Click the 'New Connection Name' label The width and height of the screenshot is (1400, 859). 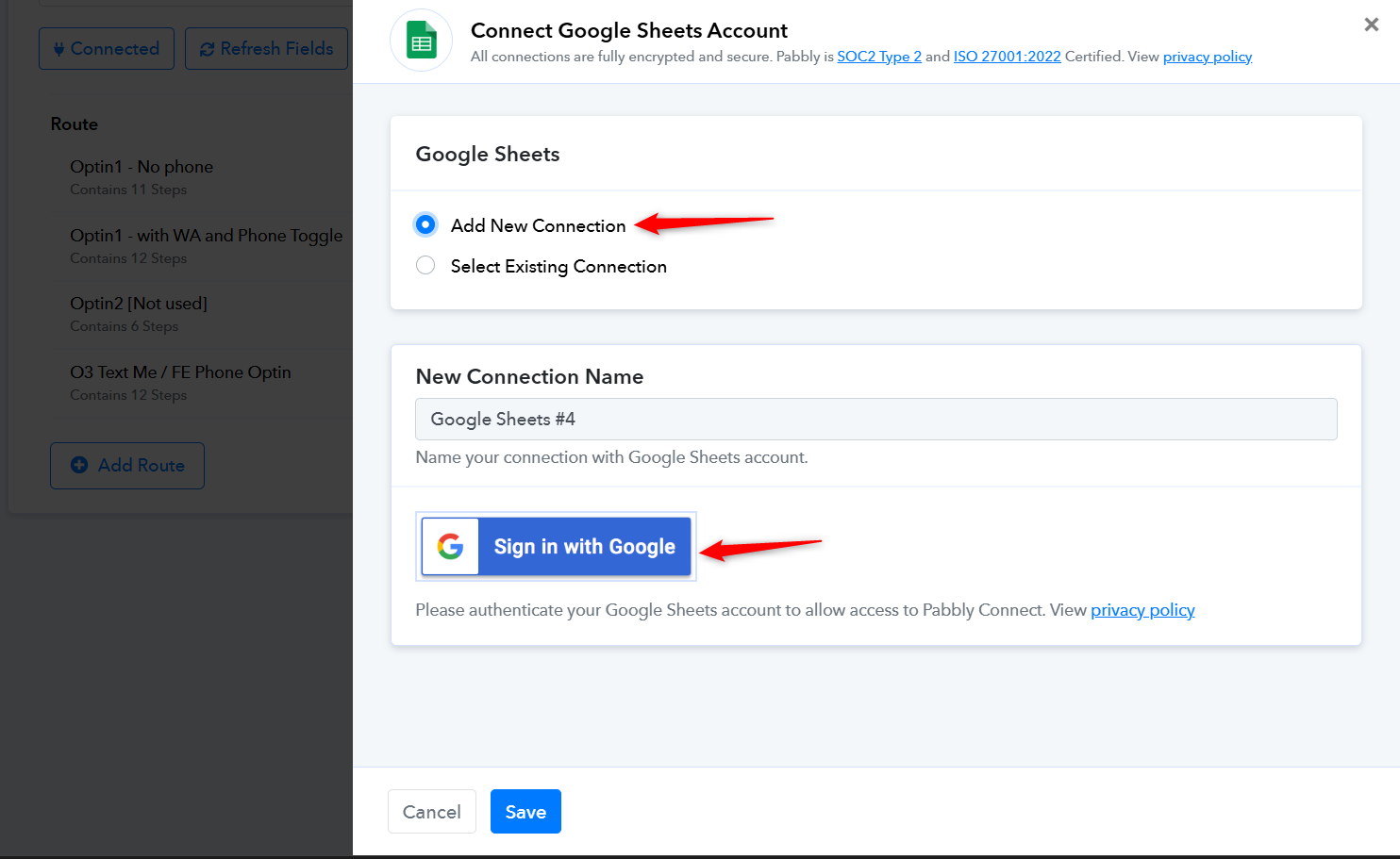coord(529,376)
